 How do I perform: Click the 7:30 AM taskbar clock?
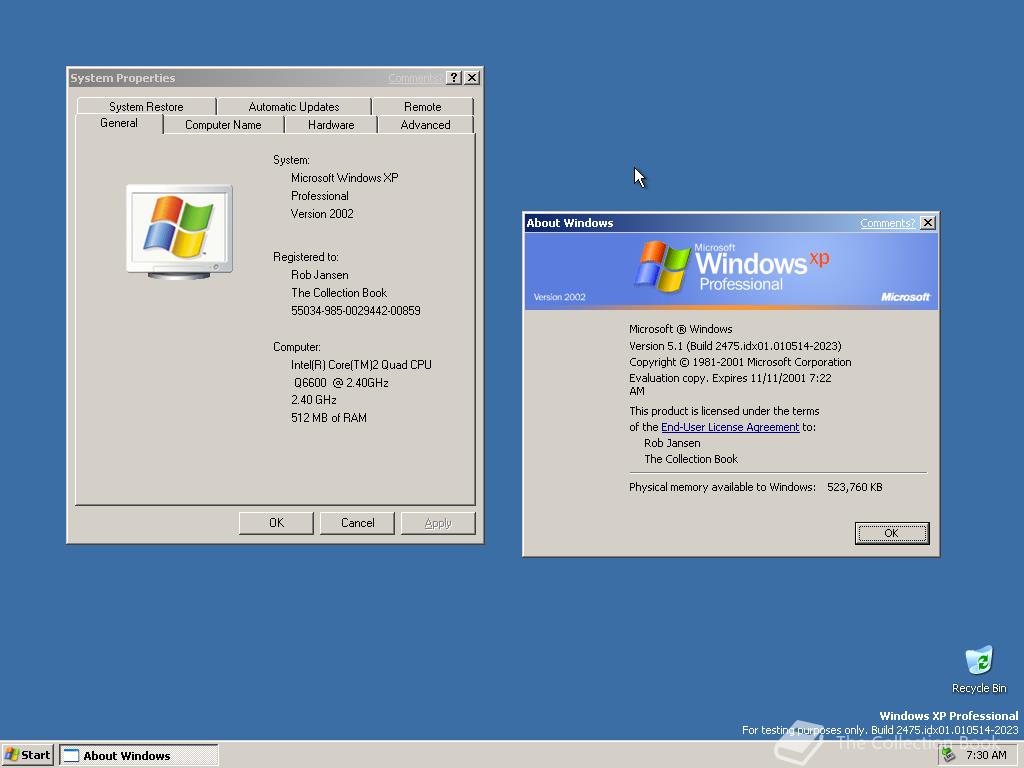[986, 755]
